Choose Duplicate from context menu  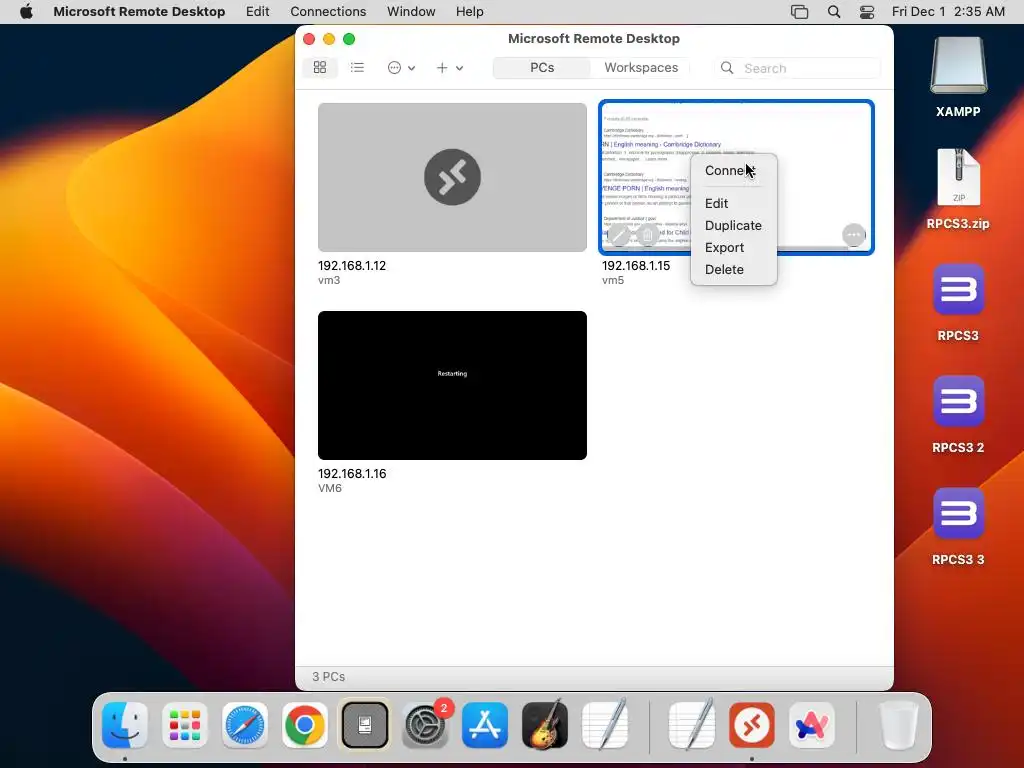(733, 225)
